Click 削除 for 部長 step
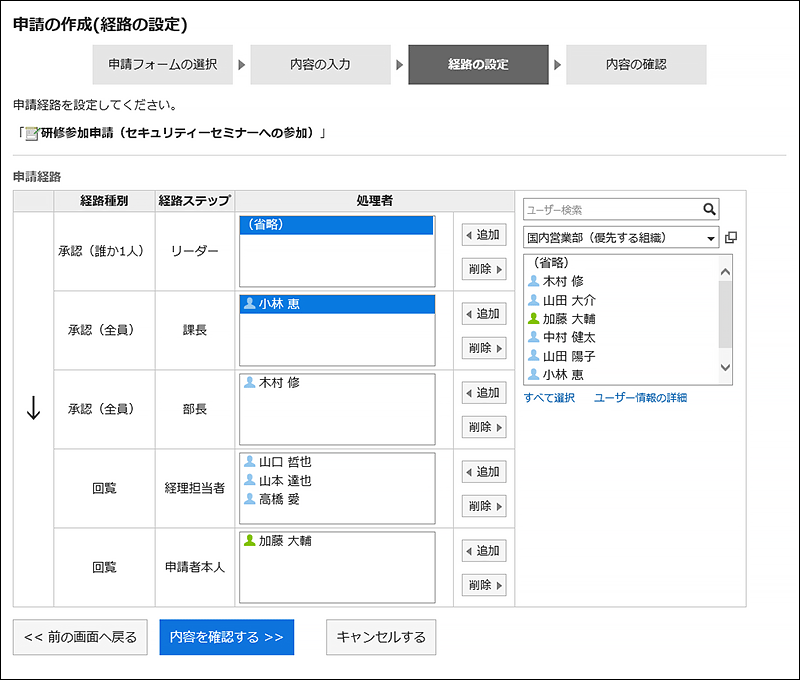The height and width of the screenshot is (680, 800). pyautogui.click(x=484, y=427)
